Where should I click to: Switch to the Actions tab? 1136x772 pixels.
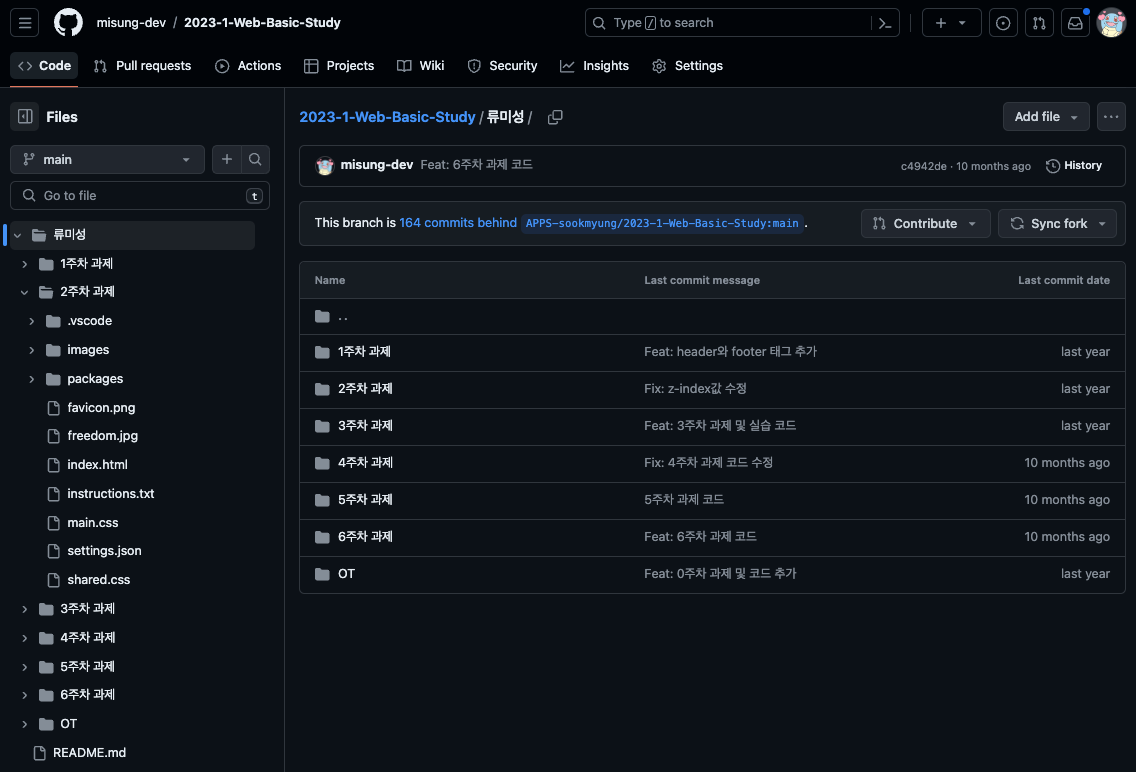[x=248, y=66]
